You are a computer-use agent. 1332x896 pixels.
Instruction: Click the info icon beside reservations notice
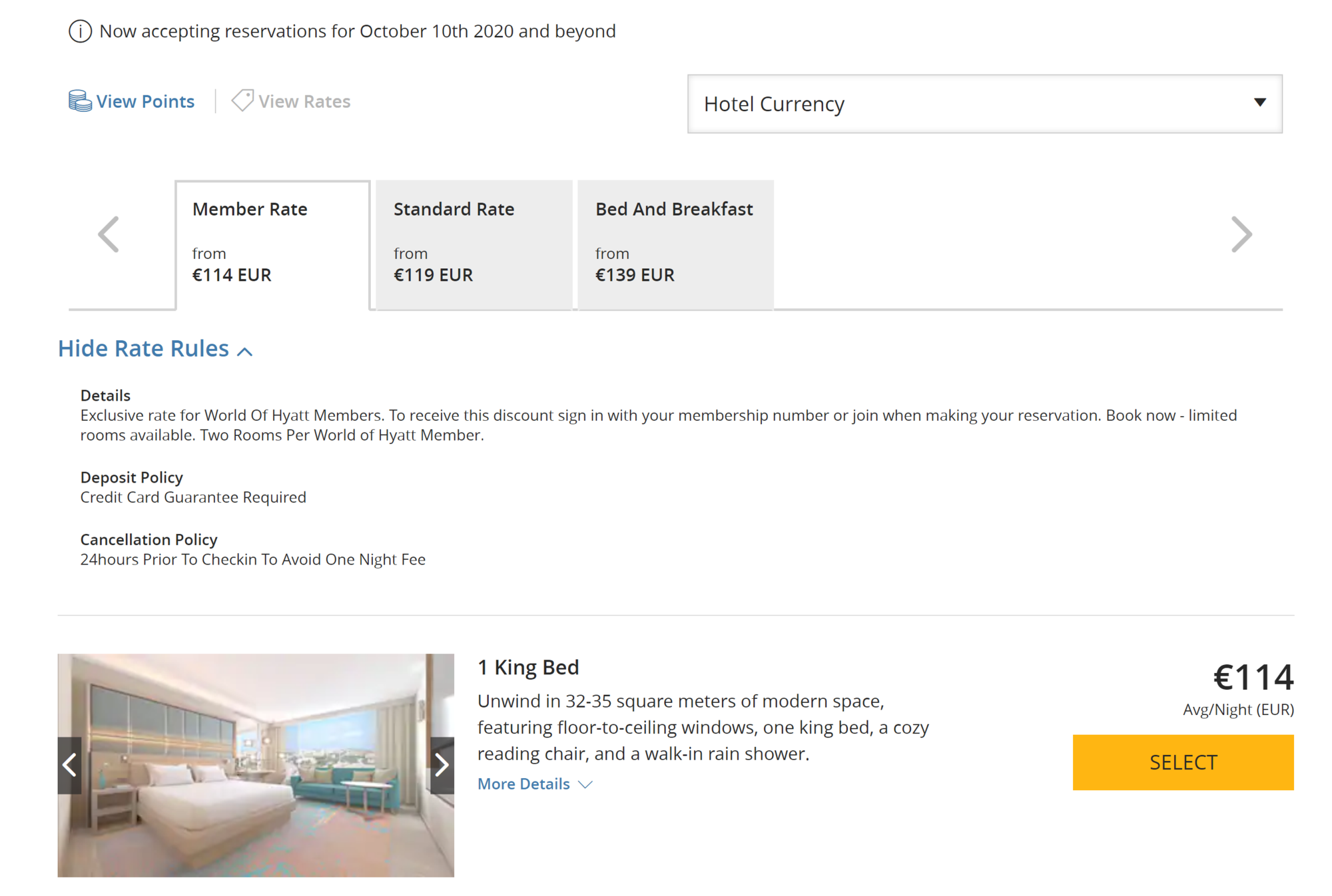point(80,31)
